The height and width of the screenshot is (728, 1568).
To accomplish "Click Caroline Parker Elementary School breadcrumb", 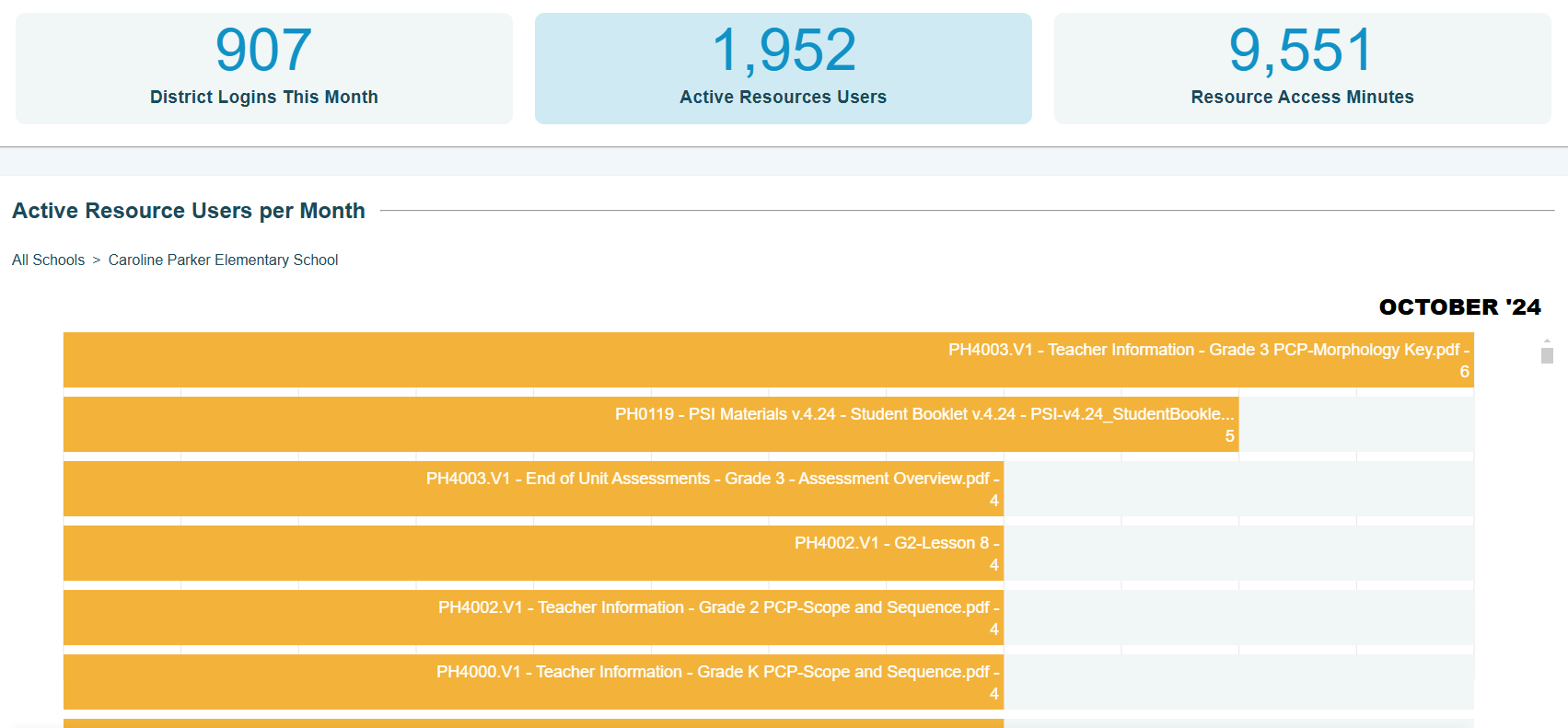I will (223, 260).
